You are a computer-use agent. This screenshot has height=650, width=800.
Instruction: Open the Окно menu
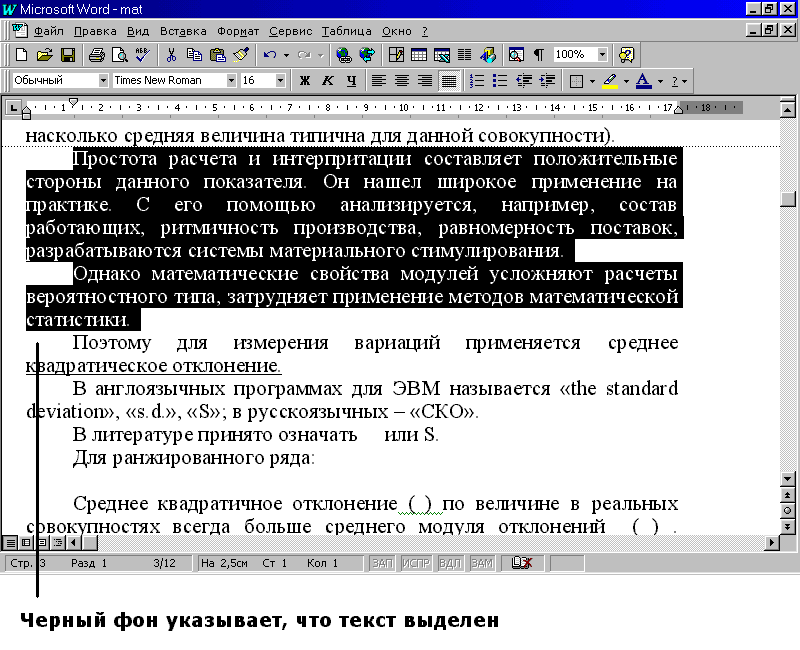tap(396, 31)
